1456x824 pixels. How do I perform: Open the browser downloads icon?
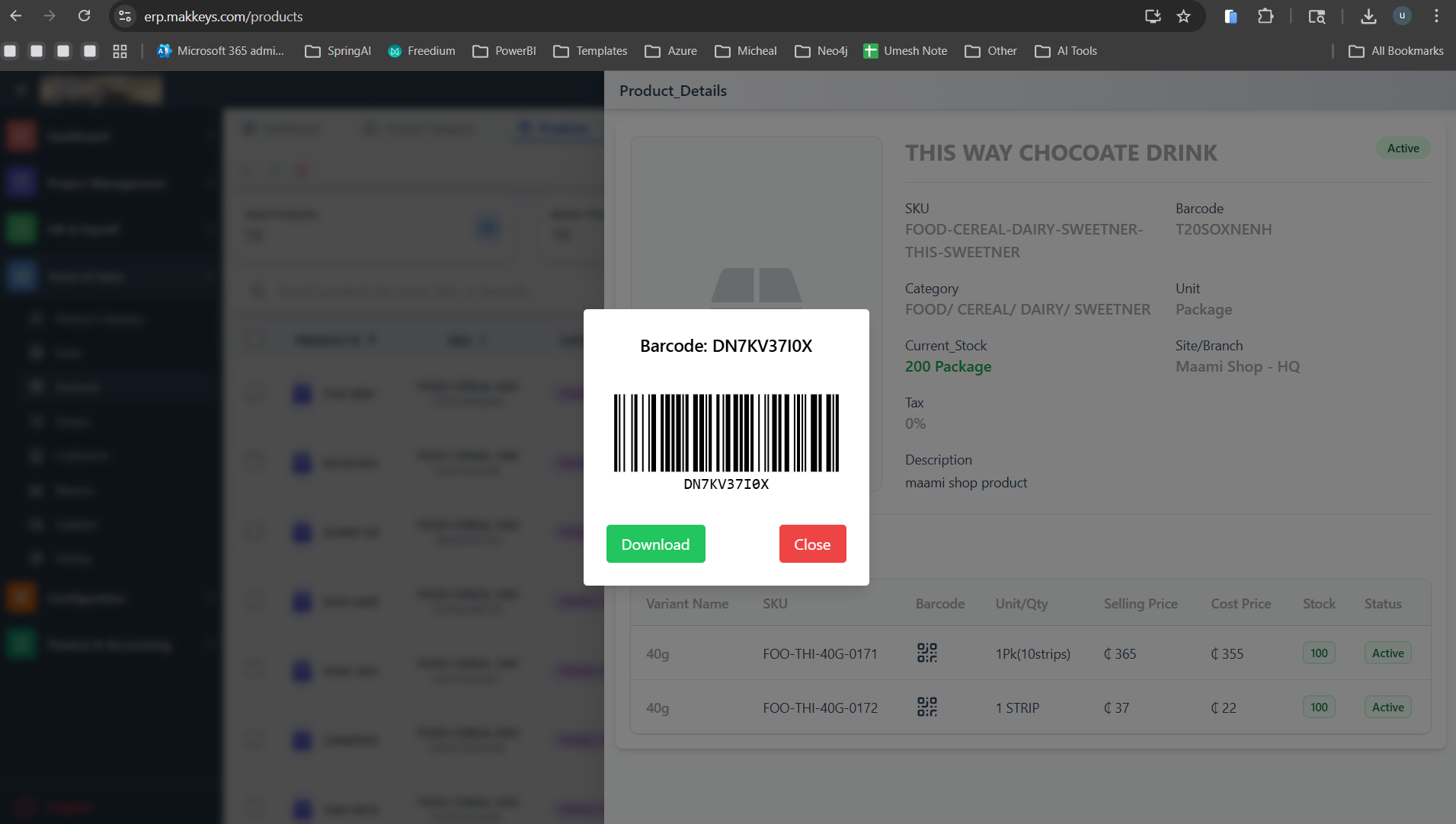(x=1368, y=16)
